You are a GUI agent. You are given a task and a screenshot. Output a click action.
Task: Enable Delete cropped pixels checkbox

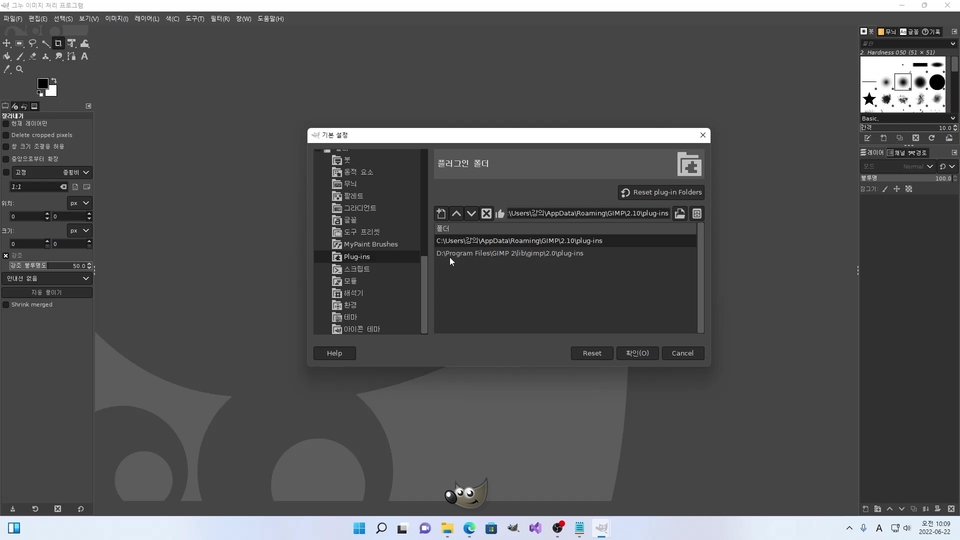[x=6, y=135]
